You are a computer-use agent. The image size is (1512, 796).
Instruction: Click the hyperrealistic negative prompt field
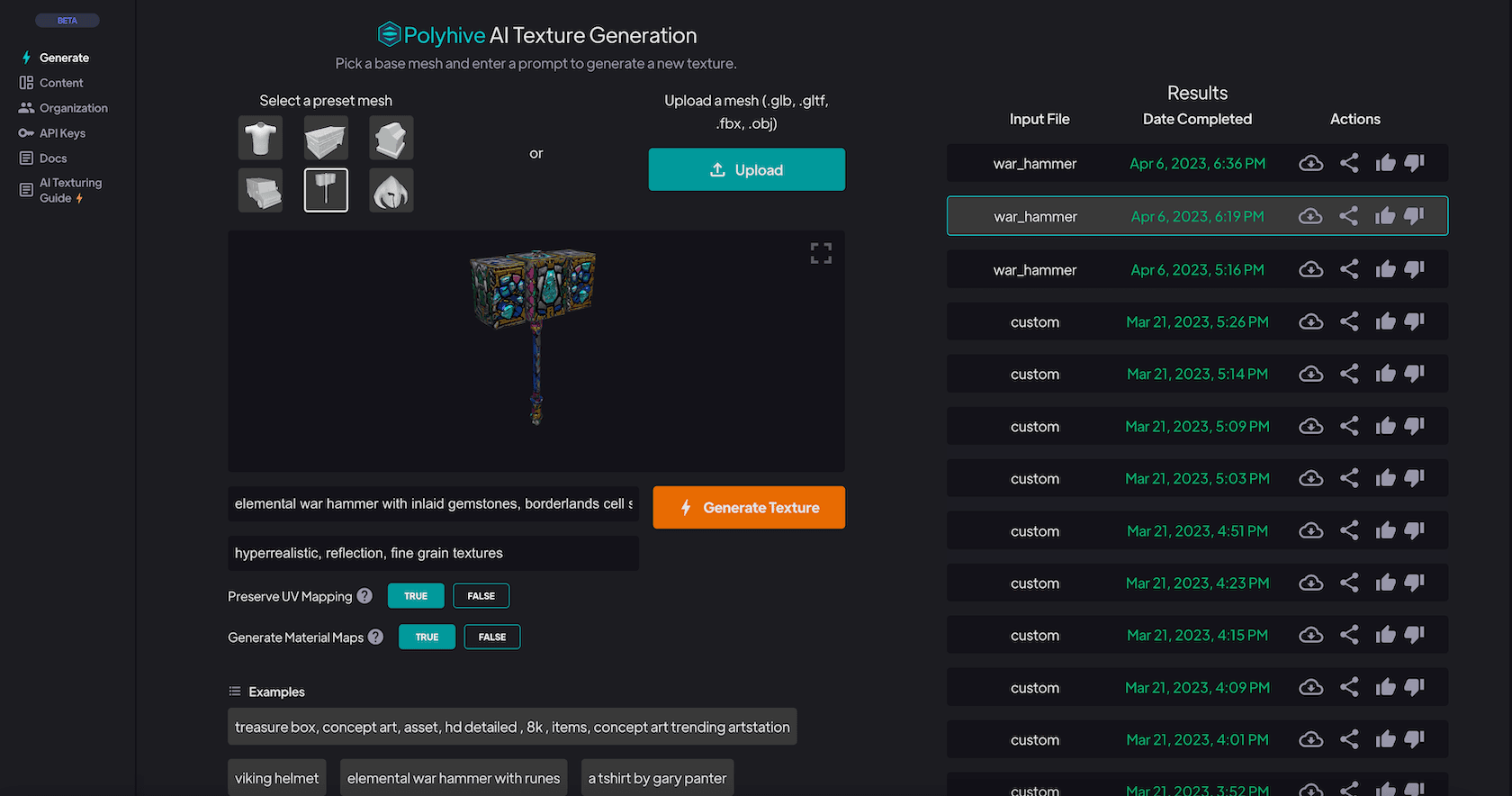[433, 553]
